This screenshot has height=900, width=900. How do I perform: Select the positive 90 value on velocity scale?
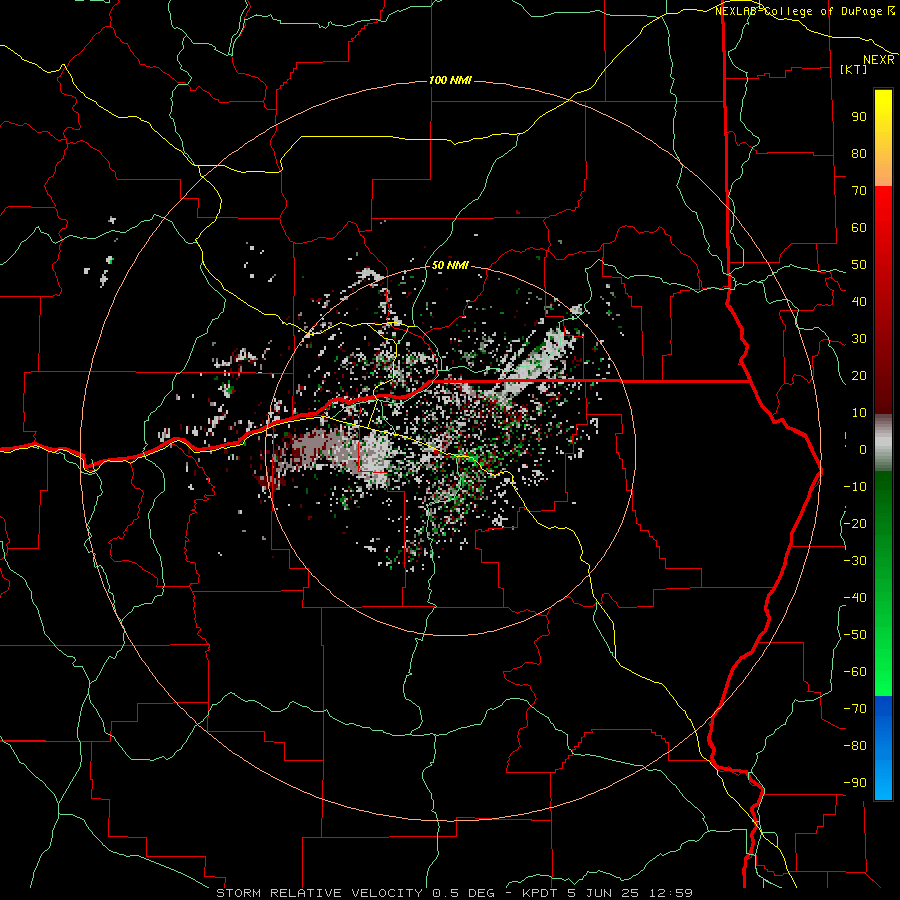pyautogui.click(x=859, y=117)
